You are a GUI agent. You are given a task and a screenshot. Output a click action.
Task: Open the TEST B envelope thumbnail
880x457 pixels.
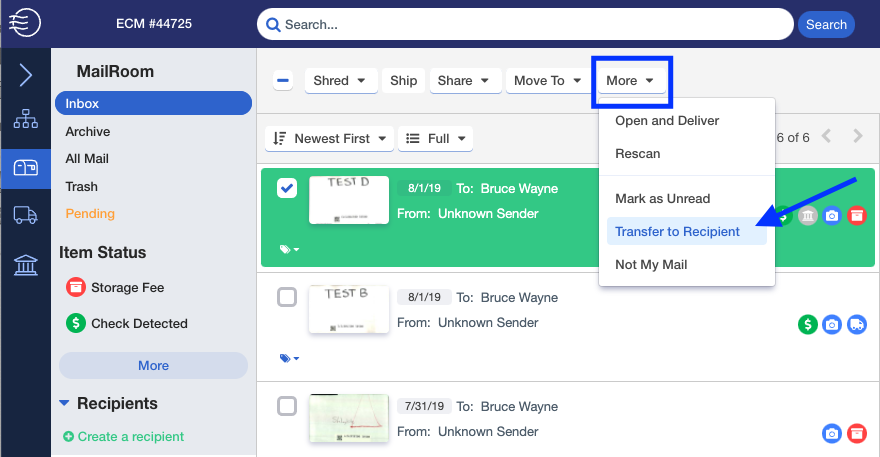[349, 309]
